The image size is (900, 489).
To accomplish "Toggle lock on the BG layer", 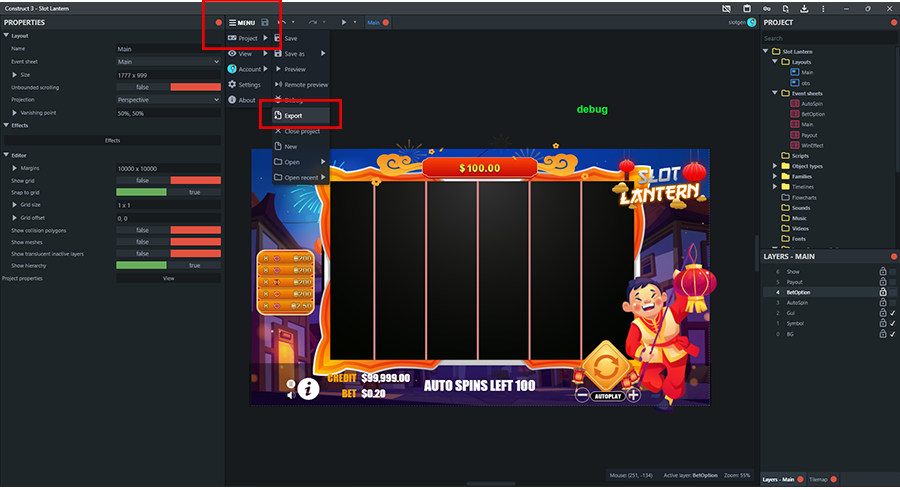I will [x=883, y=333].
